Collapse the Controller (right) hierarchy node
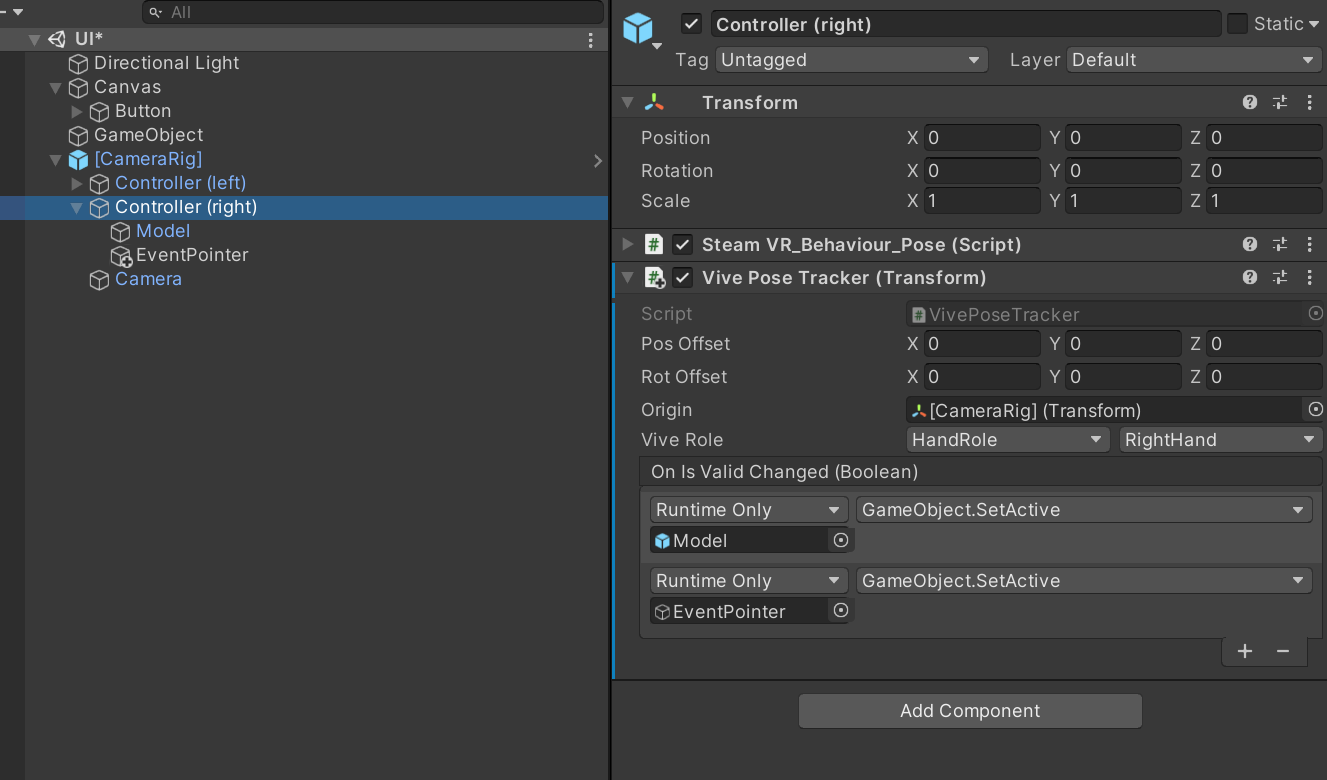The image size is (1327, 780). [x=77, y=207]
